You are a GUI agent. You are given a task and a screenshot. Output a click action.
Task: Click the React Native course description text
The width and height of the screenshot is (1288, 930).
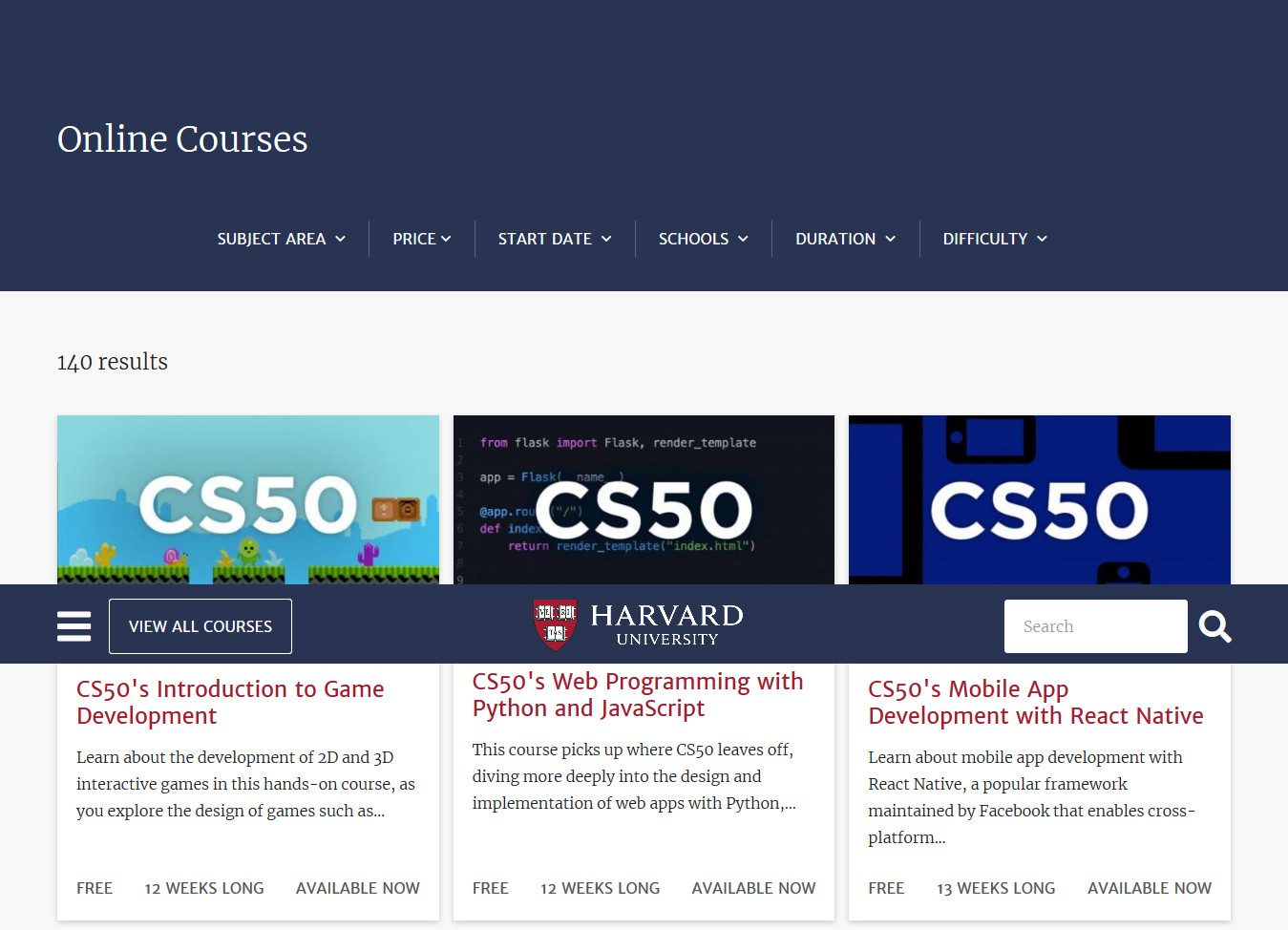[1032, 797]
